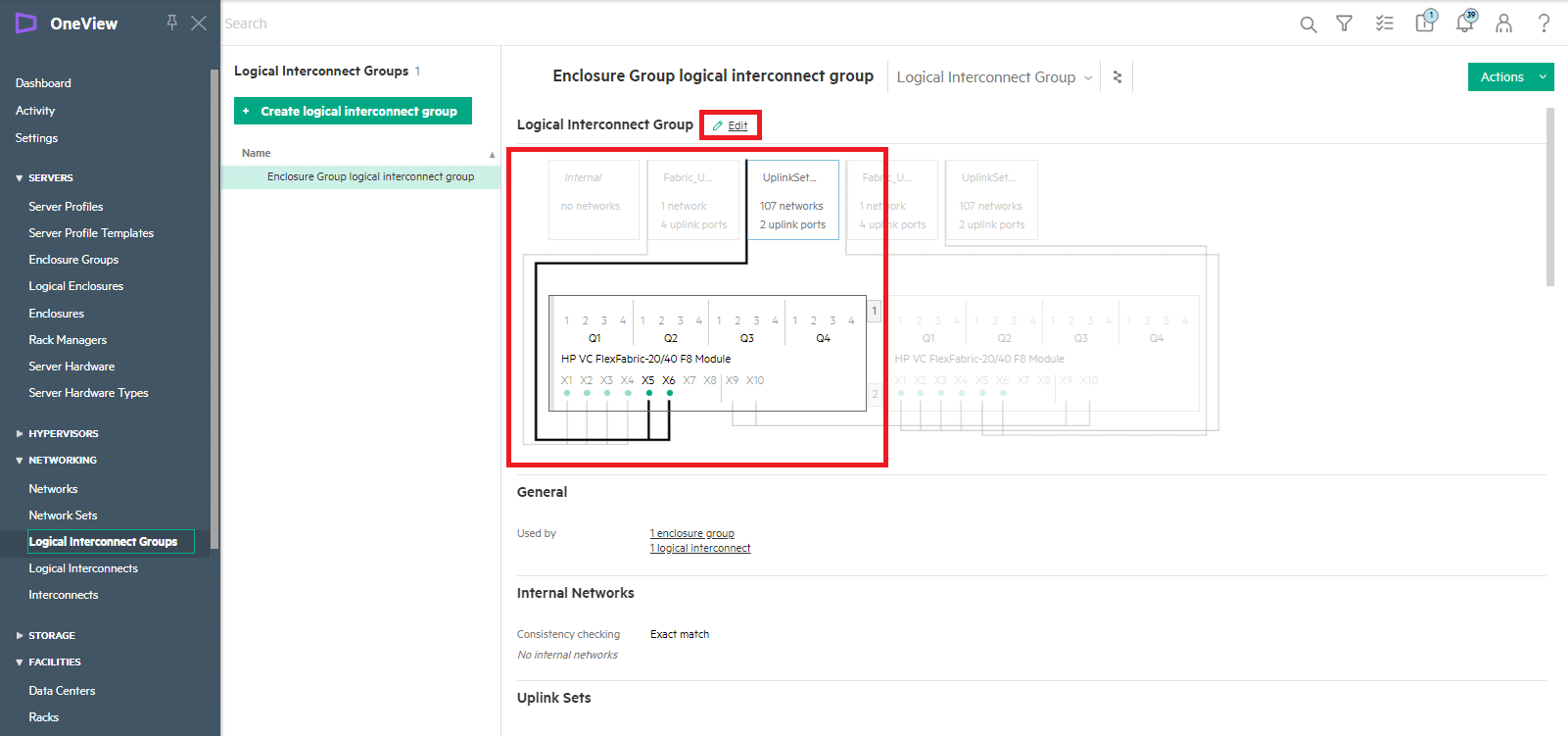Open Server Profiles
The width and height of the screenshot is (1568, 736).
click(x=66, y=207)
